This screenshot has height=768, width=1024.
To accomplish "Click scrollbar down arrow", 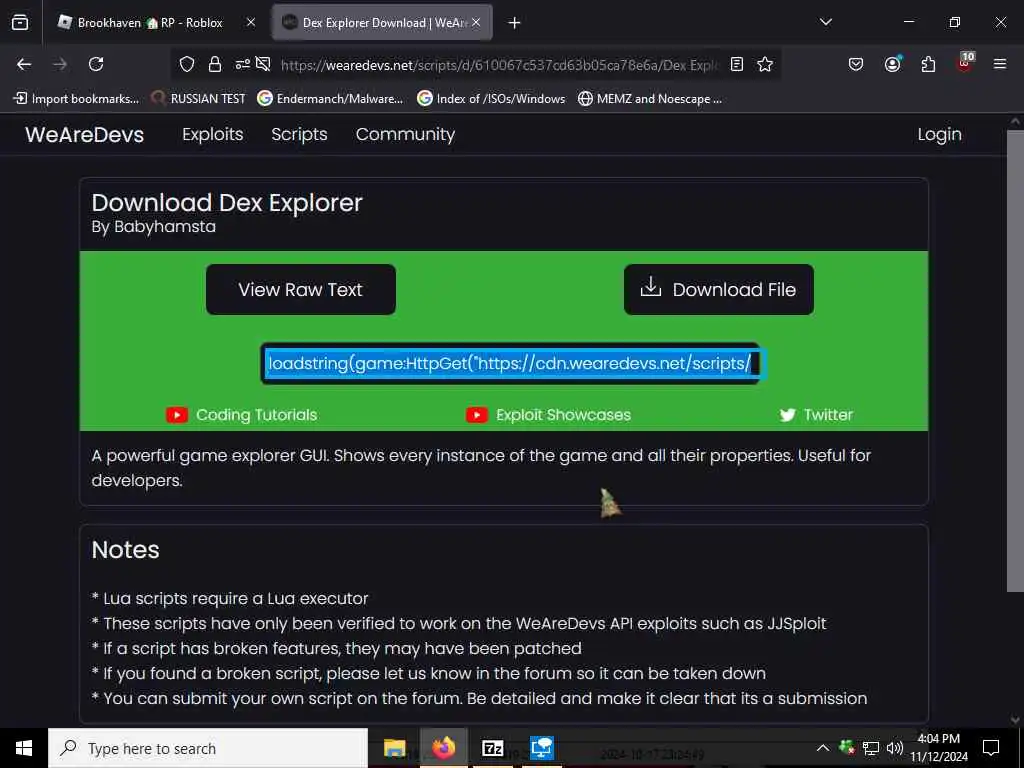I will pos(1015,720).
